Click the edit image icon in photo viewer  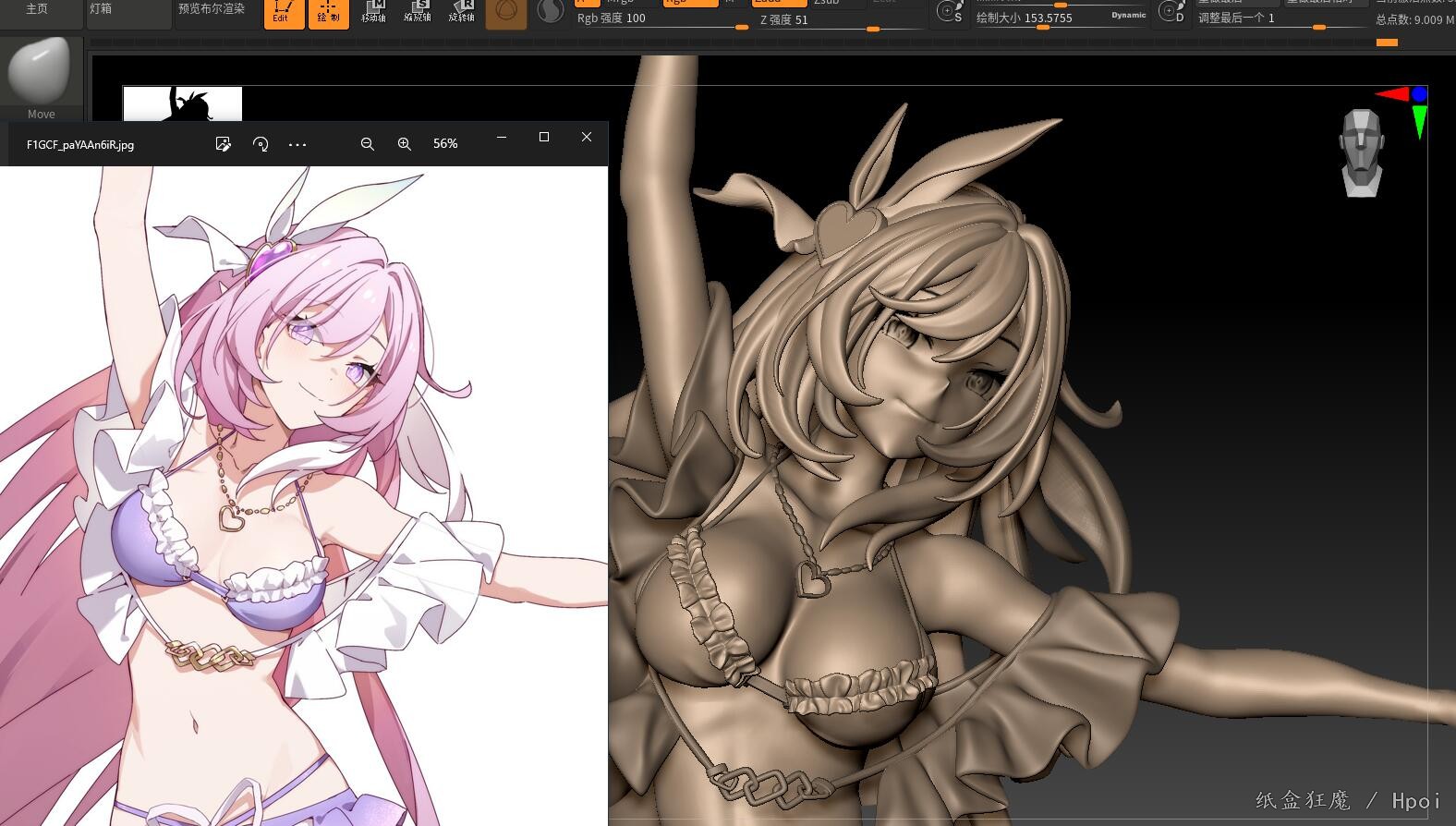tap(223, 144)
